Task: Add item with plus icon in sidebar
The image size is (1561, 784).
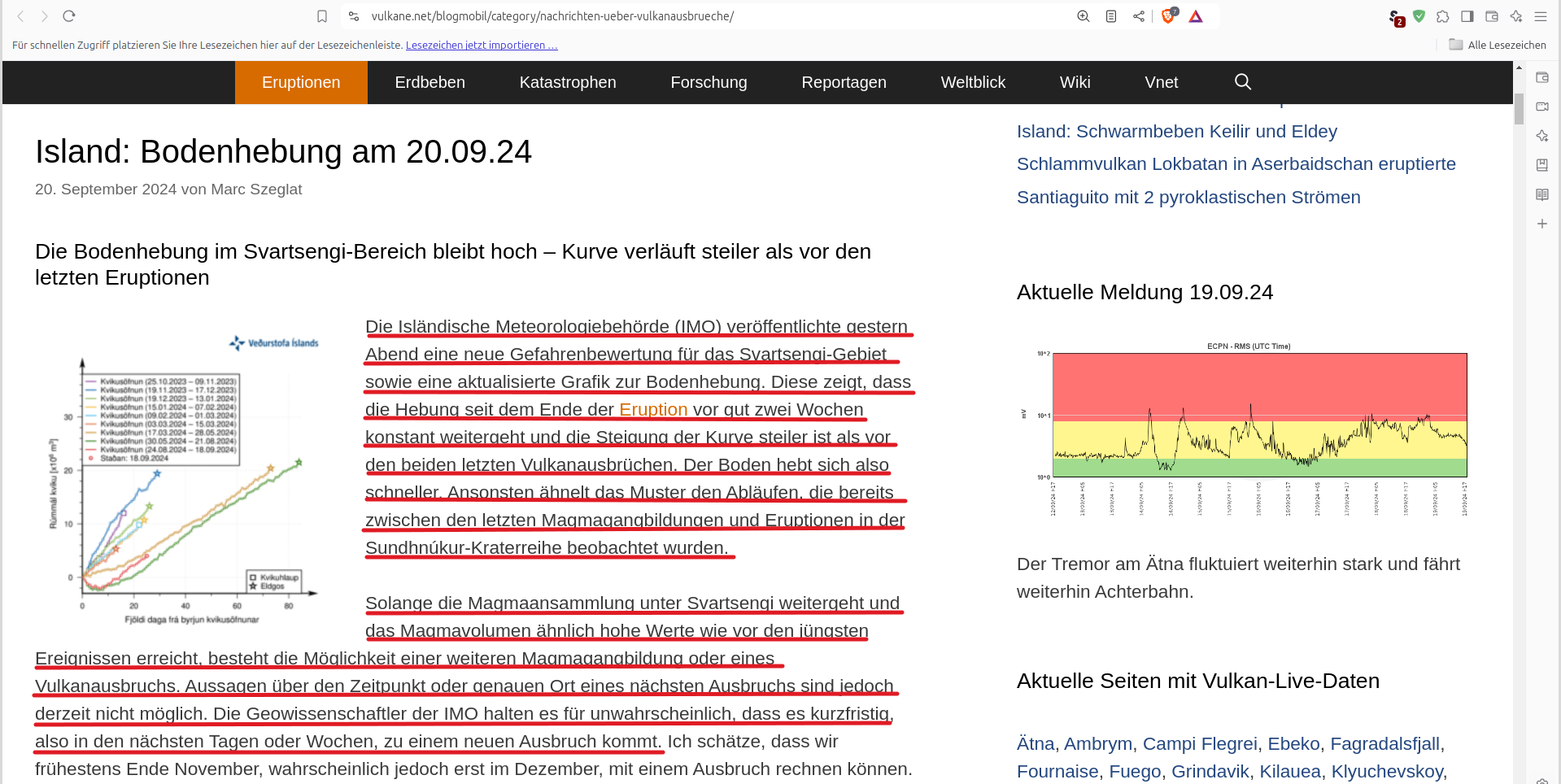Action: click(x=1542, y=224)
